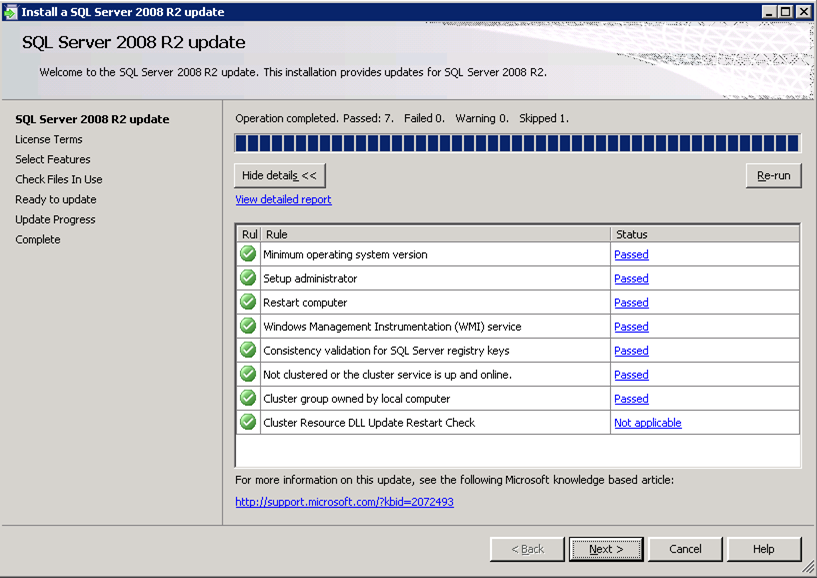Open the View detailed report link
This screenshot has width=817, height=578.
pos(283,199)
